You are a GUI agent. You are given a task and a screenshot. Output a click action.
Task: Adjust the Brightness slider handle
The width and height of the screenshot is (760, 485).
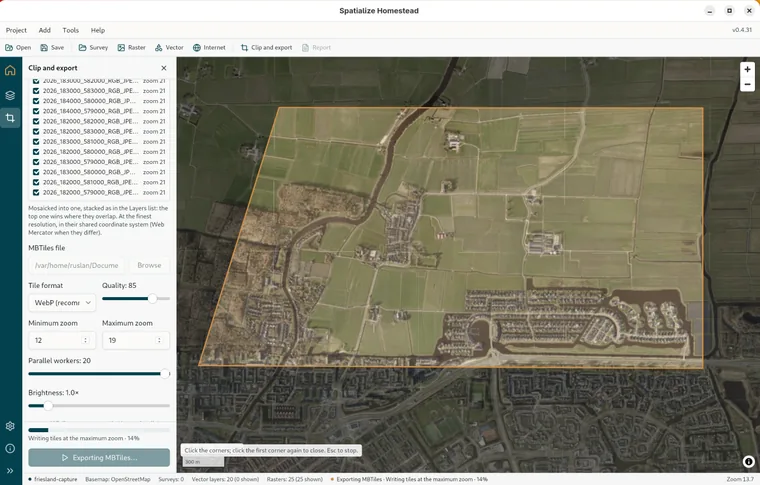[x=48, y=406]
